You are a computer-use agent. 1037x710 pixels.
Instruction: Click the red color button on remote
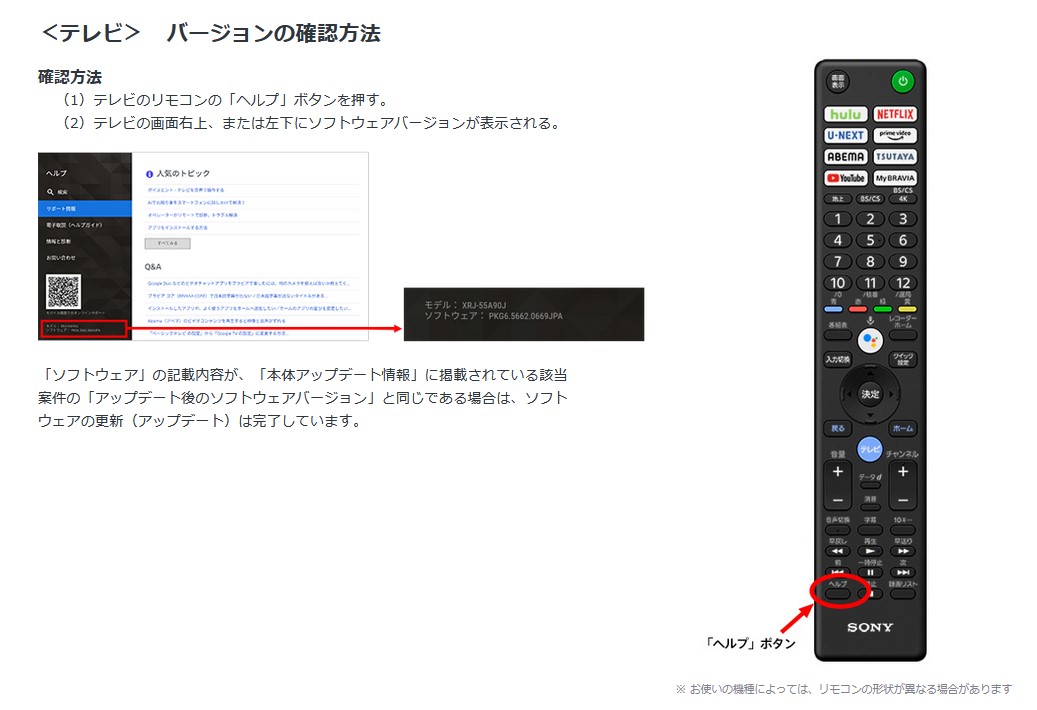tap(858, 309)
